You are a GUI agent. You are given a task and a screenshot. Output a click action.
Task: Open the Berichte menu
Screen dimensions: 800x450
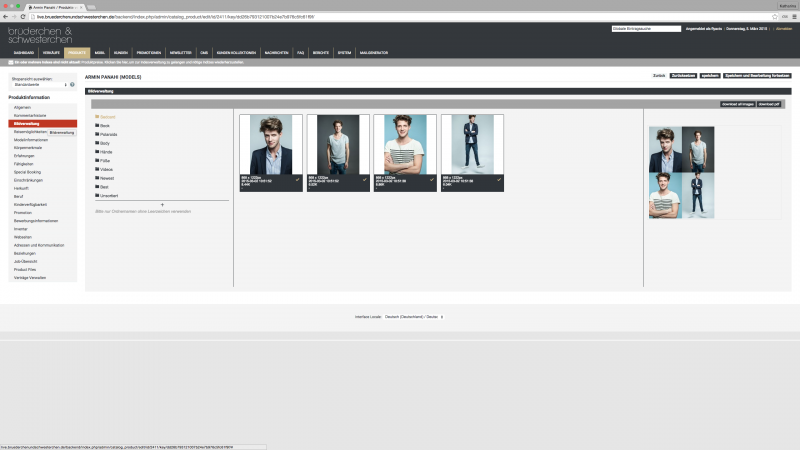point(320,53)
